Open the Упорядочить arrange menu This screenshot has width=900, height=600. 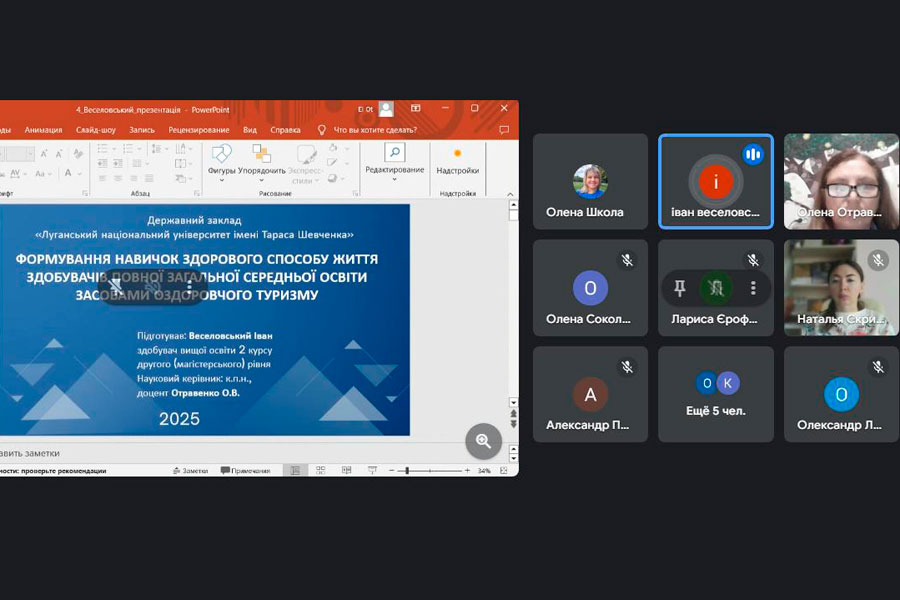262,162
